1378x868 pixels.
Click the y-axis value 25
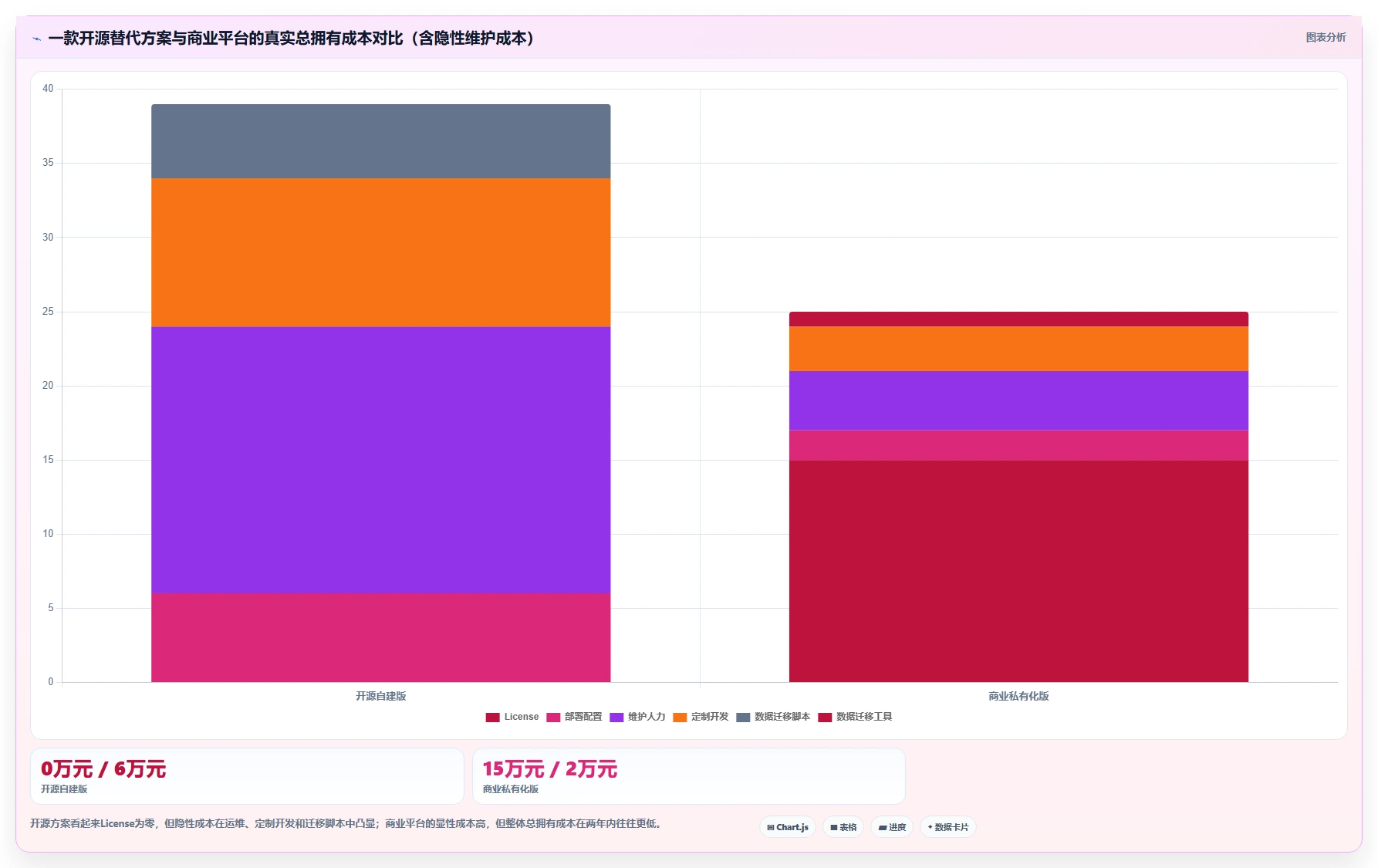(48, 312)
